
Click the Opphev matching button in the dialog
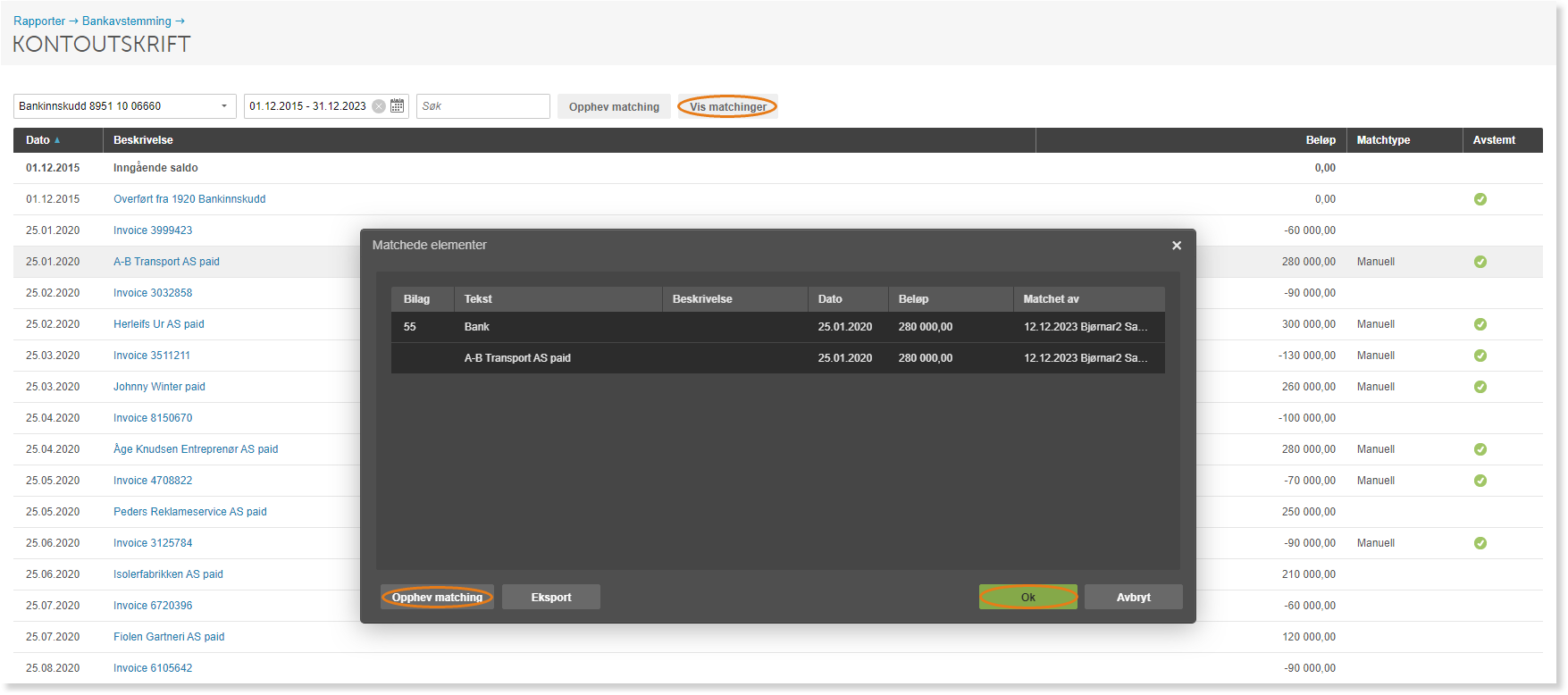pyautogui.click(x=437, y=597)
